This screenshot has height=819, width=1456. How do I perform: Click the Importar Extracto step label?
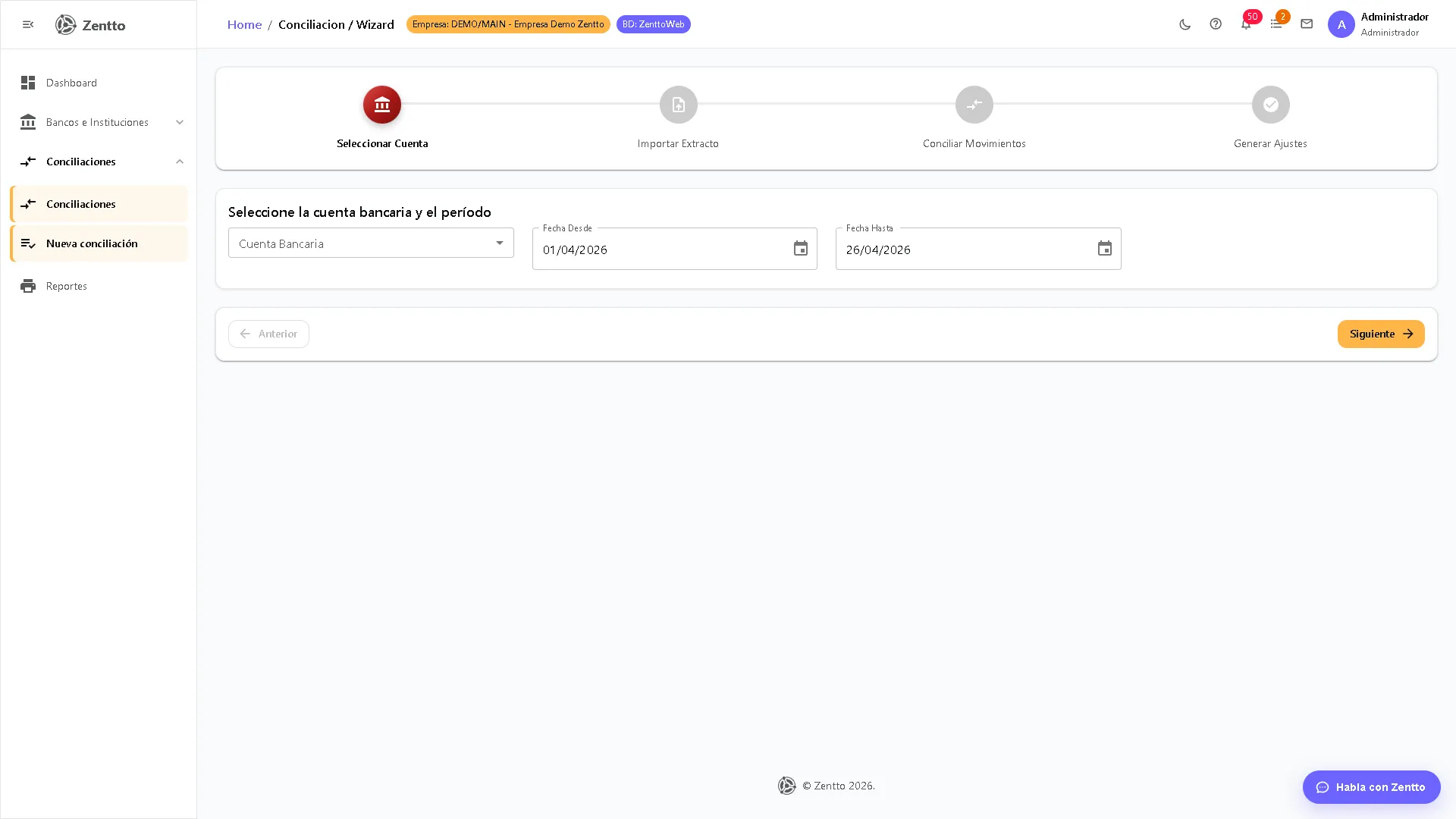click(x=678, y=143)
